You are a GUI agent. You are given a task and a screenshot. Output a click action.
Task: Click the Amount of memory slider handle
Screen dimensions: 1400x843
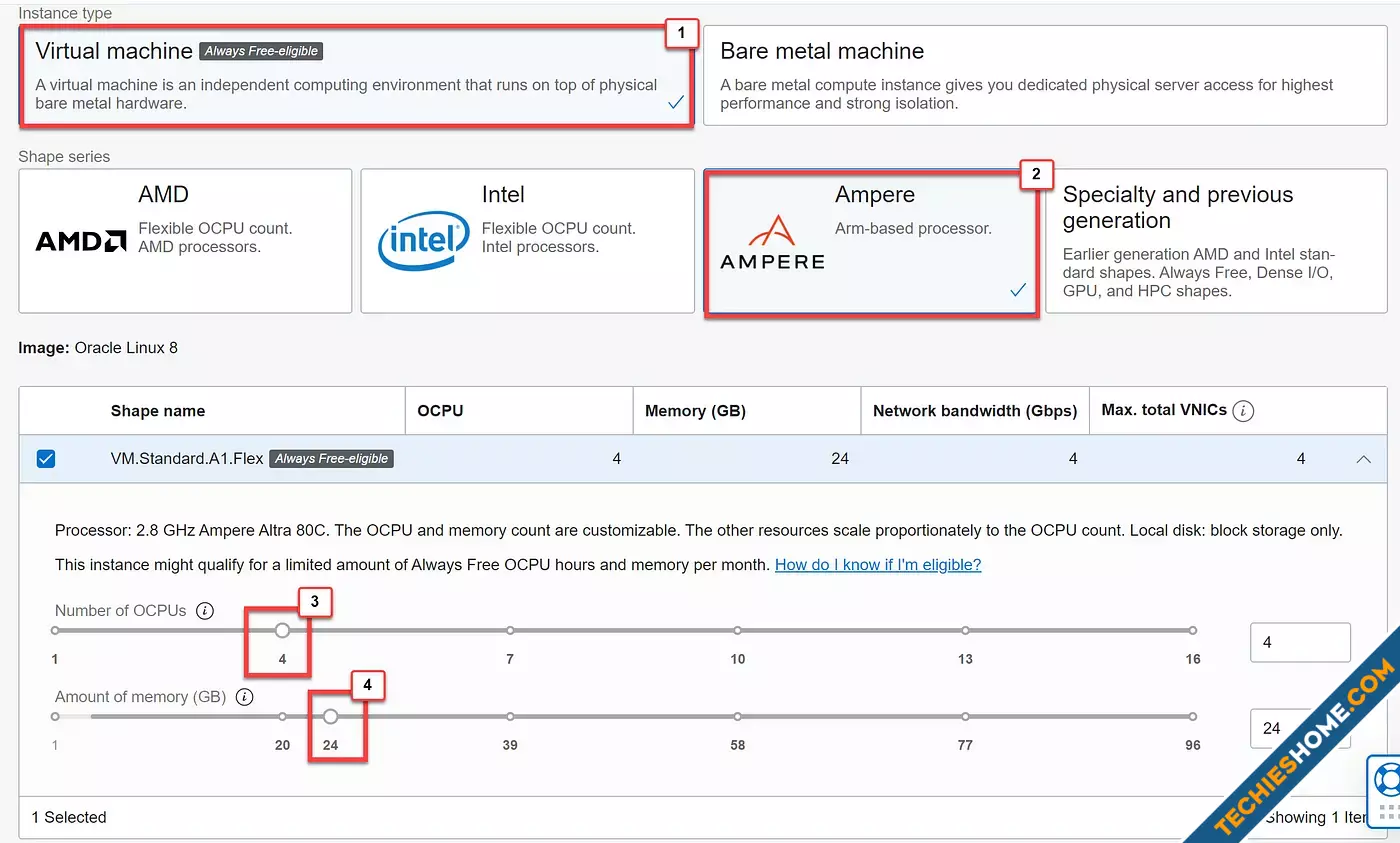(330, 716)
